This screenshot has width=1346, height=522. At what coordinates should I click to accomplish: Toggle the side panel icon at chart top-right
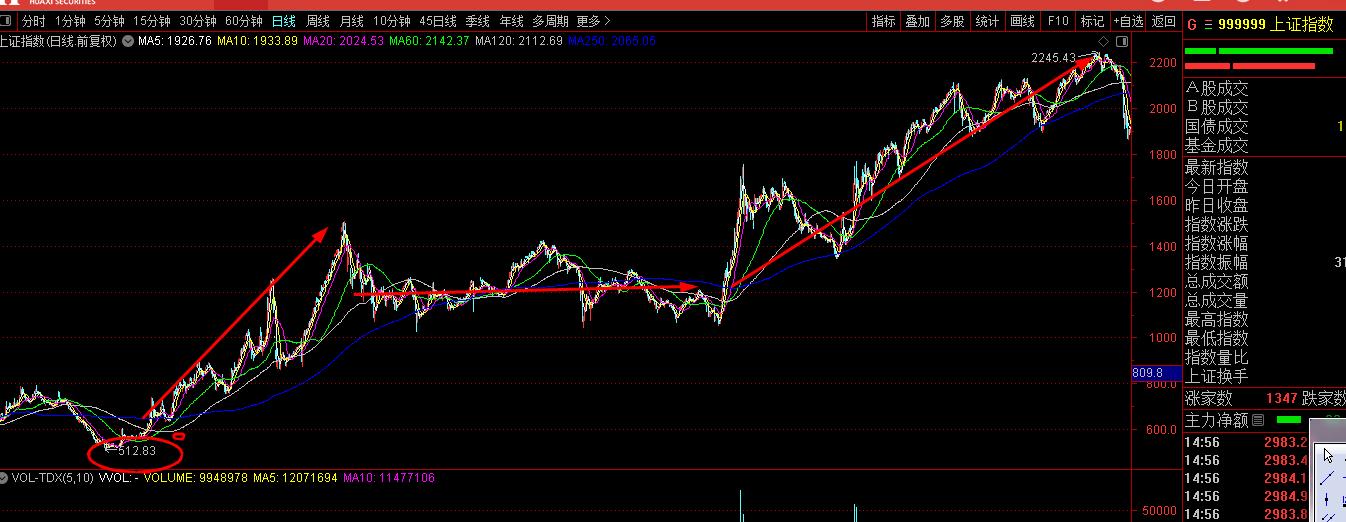pyautogui.click(x=1122, y=42)
